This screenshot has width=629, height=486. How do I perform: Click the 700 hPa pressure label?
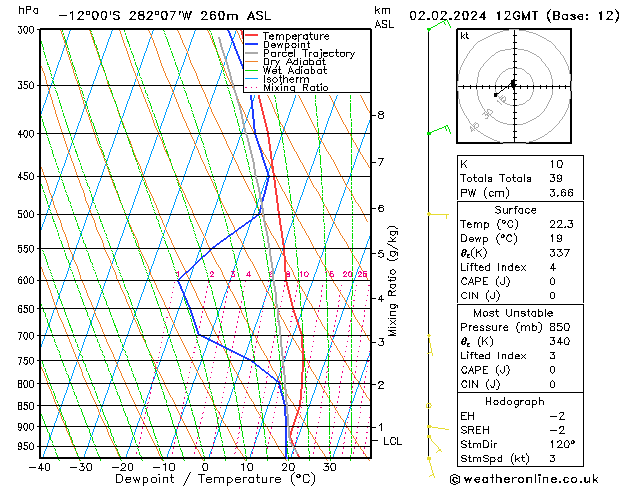point(28,336)
